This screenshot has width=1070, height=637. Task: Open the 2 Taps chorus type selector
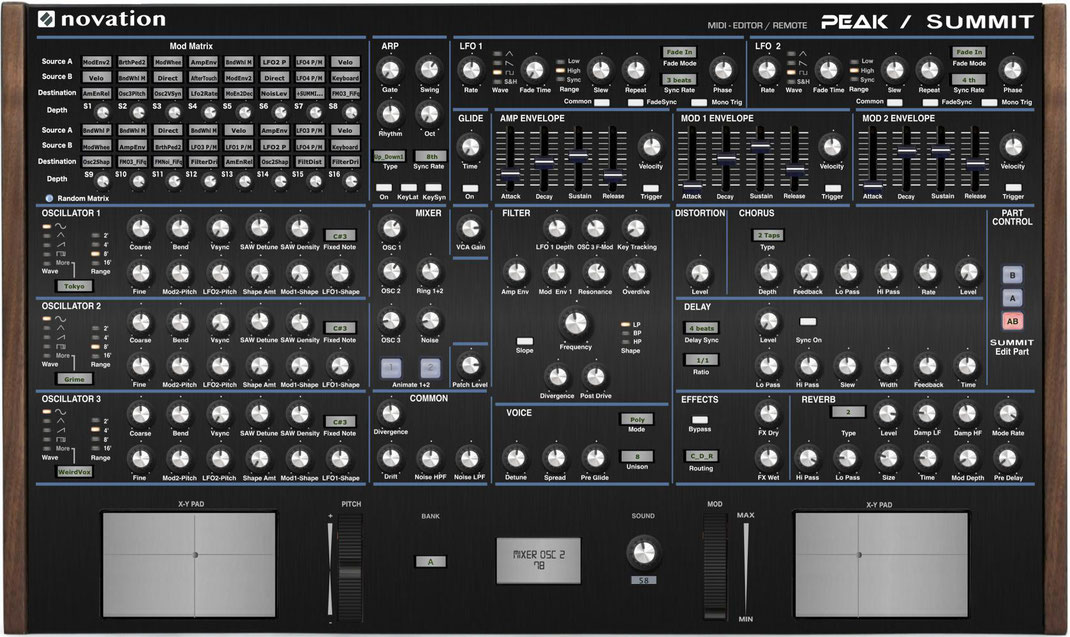click(767, 236)
